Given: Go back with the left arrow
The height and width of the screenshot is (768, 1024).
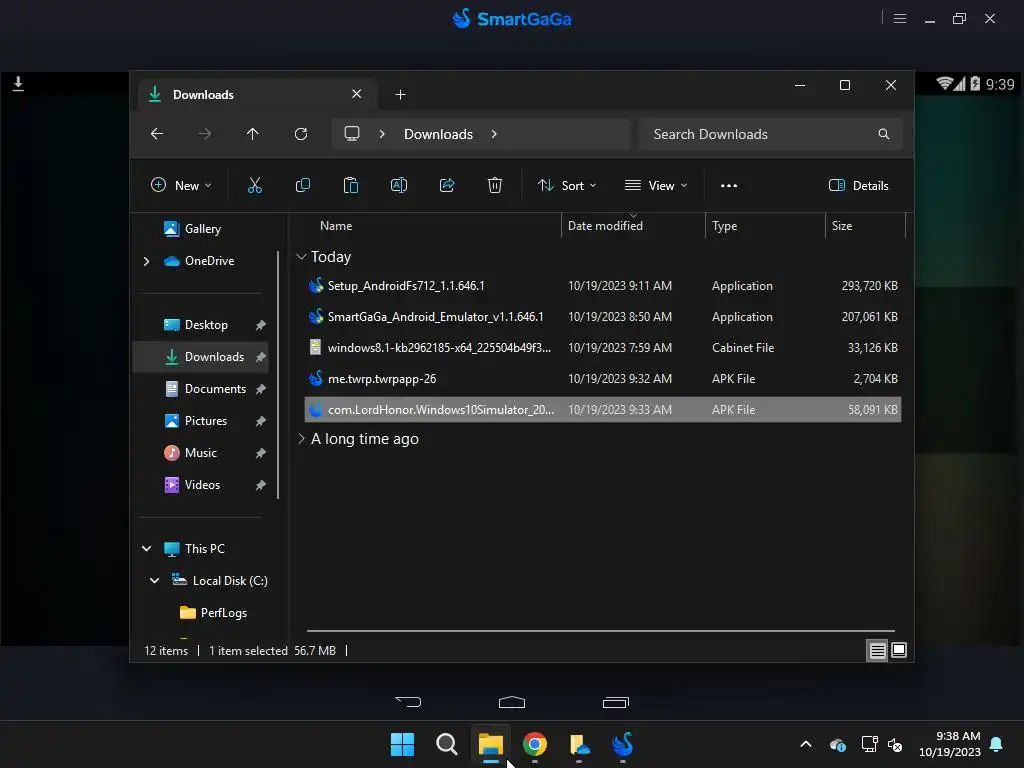Looking at the screenshot, I should click(157, 134).
